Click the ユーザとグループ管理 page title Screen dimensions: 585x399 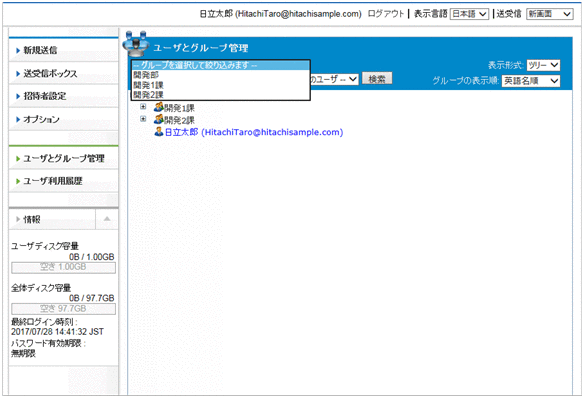click(201, 48)
